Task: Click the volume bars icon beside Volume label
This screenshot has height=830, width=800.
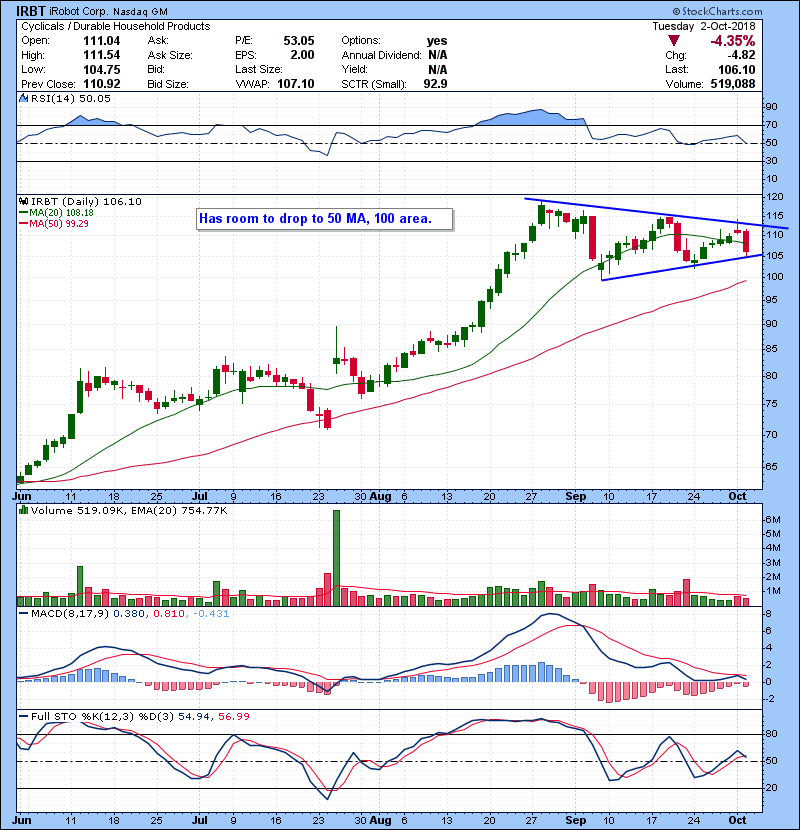Action: (23, 510)
